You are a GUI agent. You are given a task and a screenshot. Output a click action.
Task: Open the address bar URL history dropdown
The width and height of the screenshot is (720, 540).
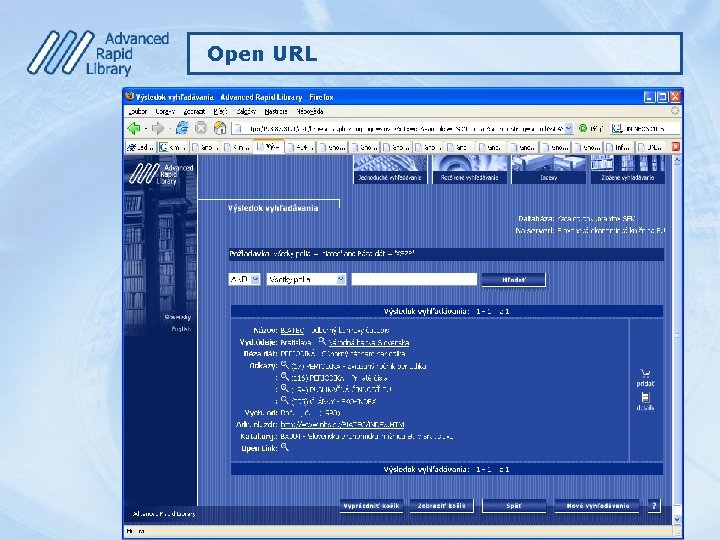pos(568,128)
